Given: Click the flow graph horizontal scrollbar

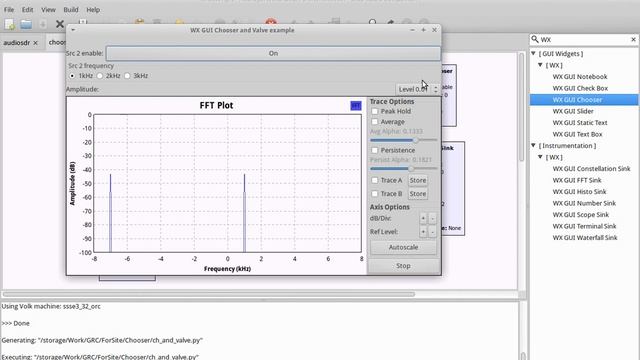Looking at the screenshot, I should tap(209, 294).
